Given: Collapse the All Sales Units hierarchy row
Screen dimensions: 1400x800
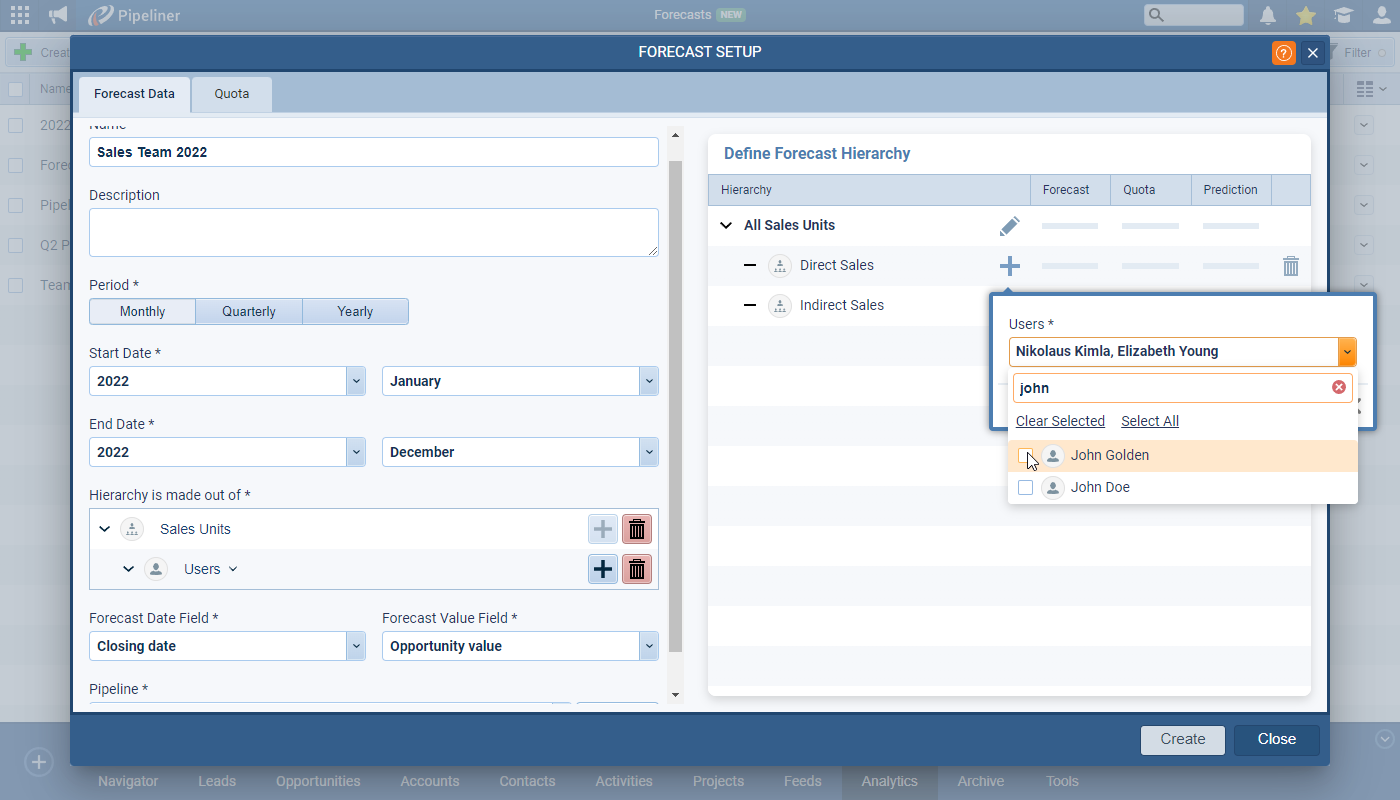Looking at the screenshot, I should pyautogui.click(x=726, y=226).
